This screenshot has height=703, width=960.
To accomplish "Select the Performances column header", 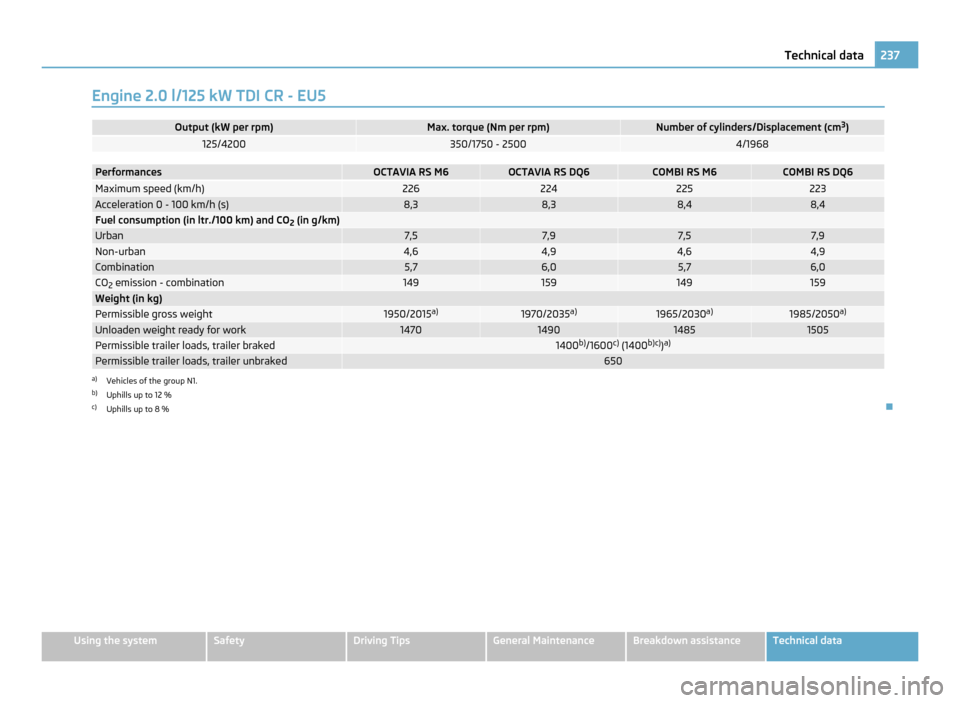I will point(129,172).
